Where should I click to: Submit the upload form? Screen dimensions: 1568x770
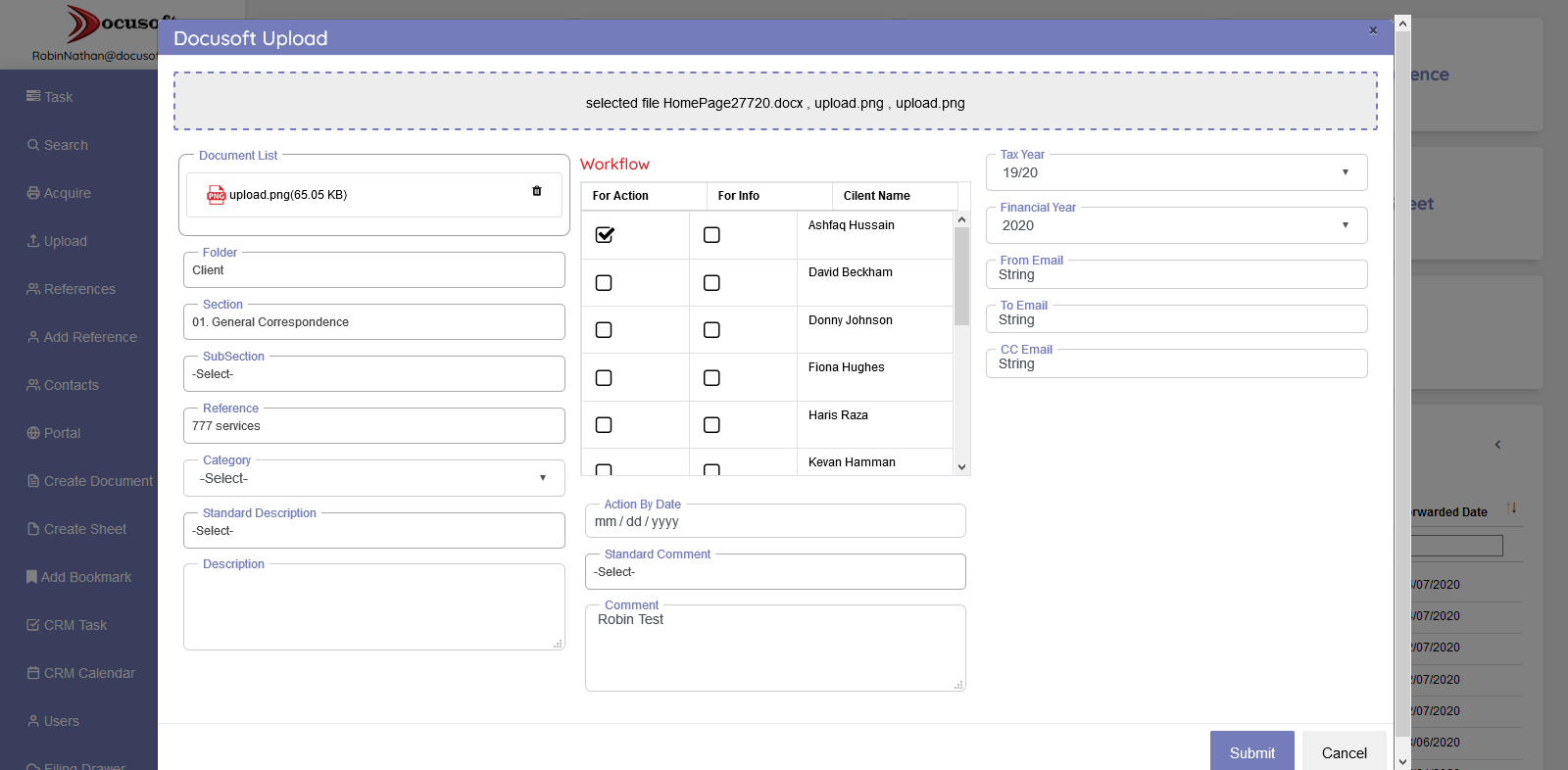(1251, 751)
